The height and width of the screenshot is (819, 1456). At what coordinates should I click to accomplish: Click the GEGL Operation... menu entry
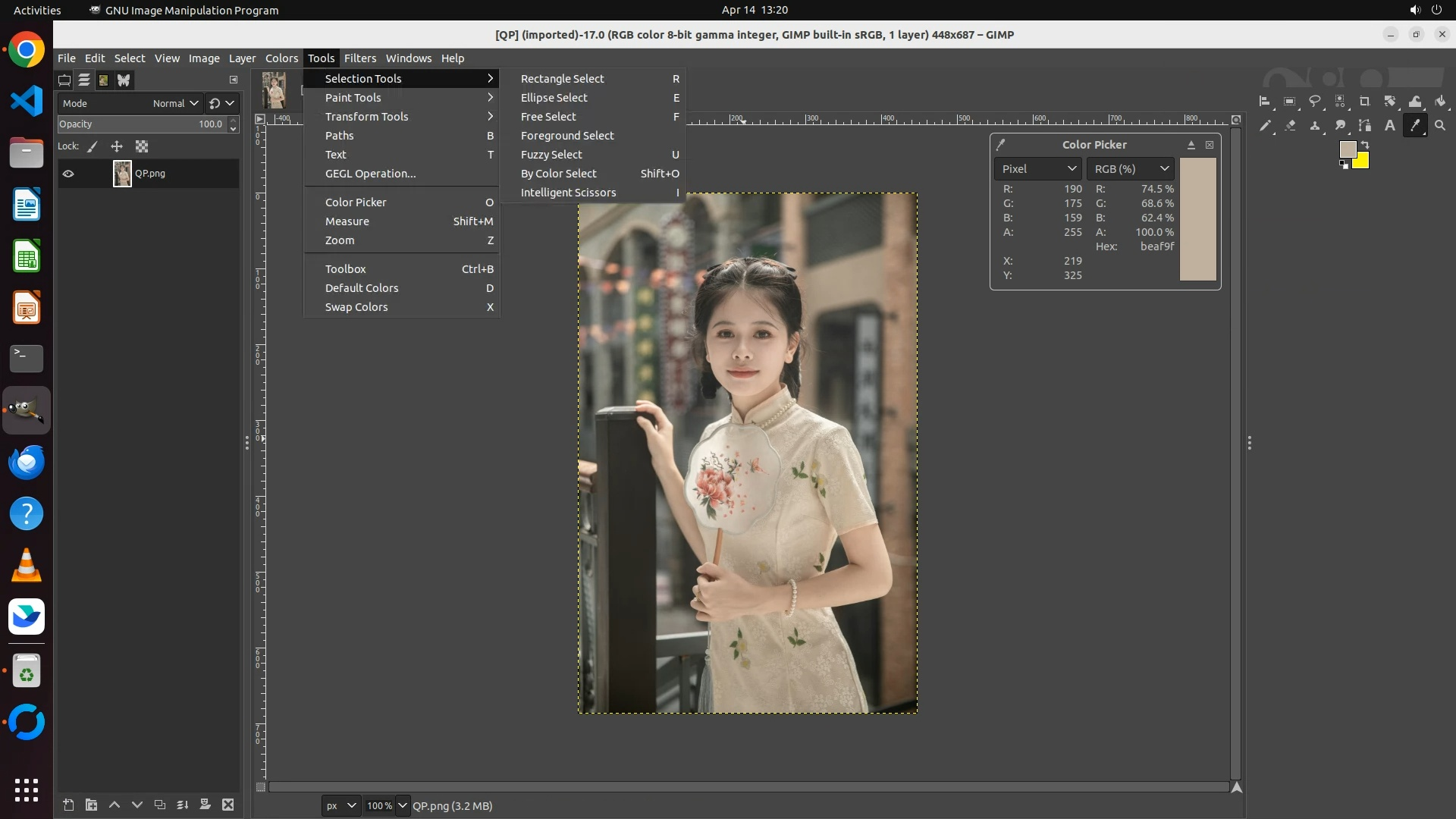[370, 174]
